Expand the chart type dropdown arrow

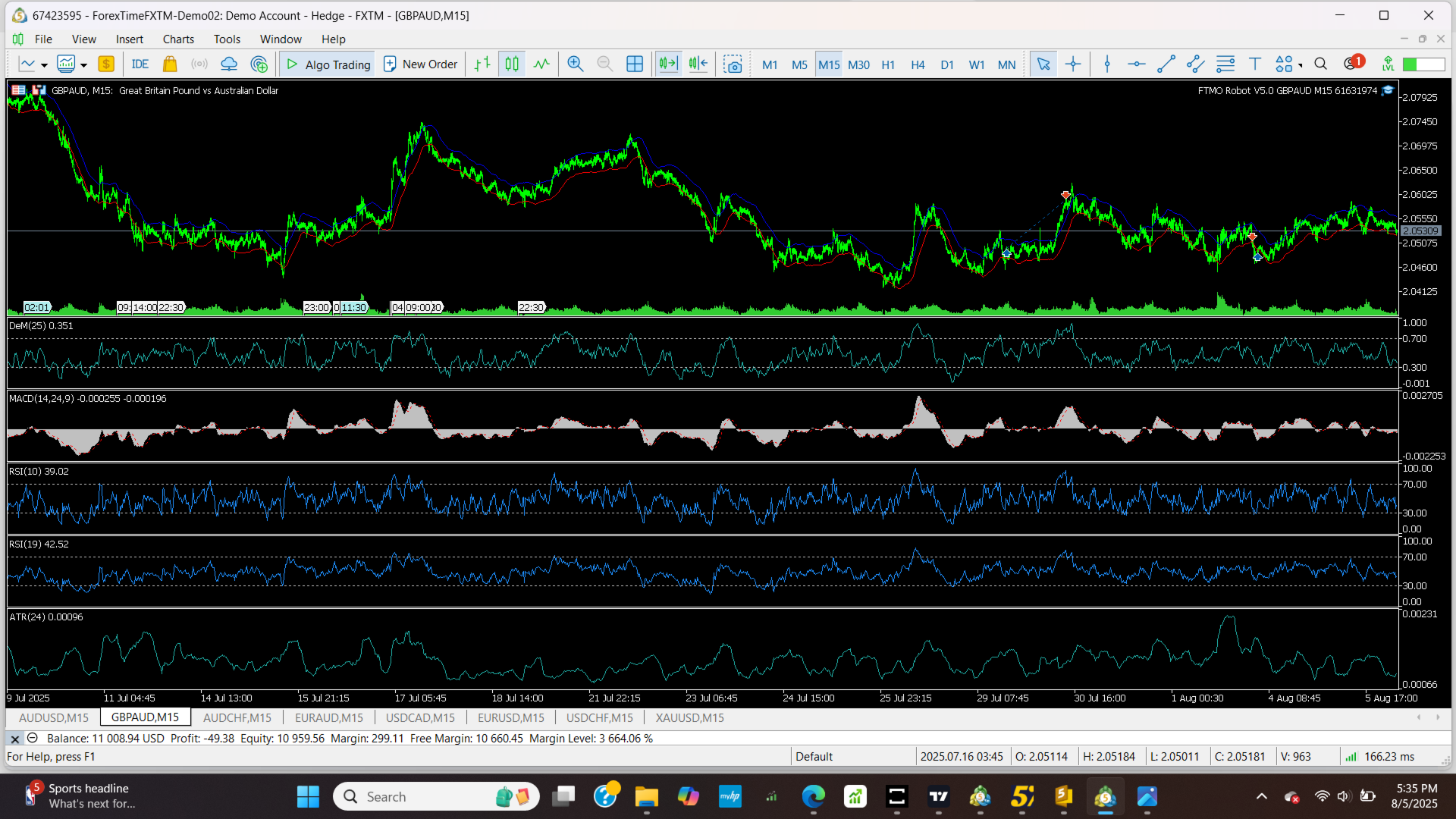tap(45, 65)
